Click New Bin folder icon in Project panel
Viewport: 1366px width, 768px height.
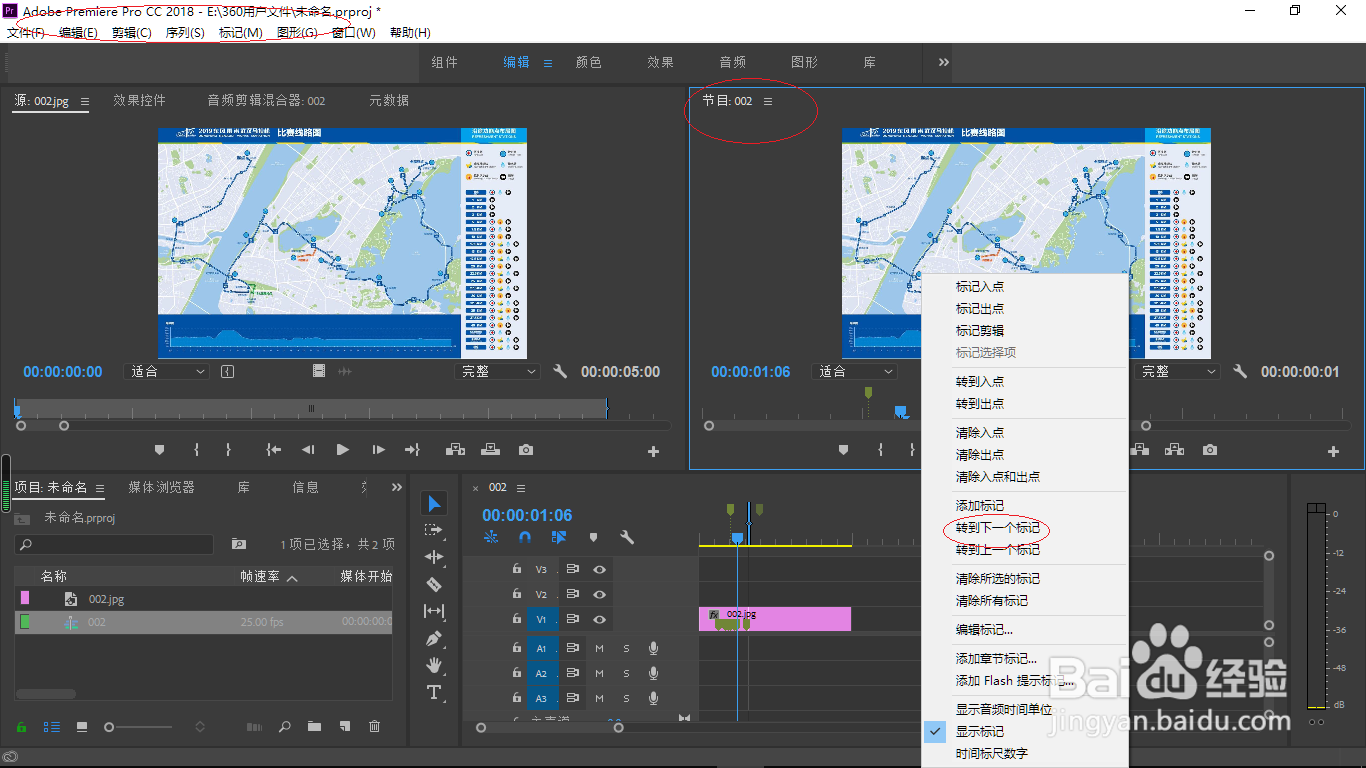pos(314,727)
